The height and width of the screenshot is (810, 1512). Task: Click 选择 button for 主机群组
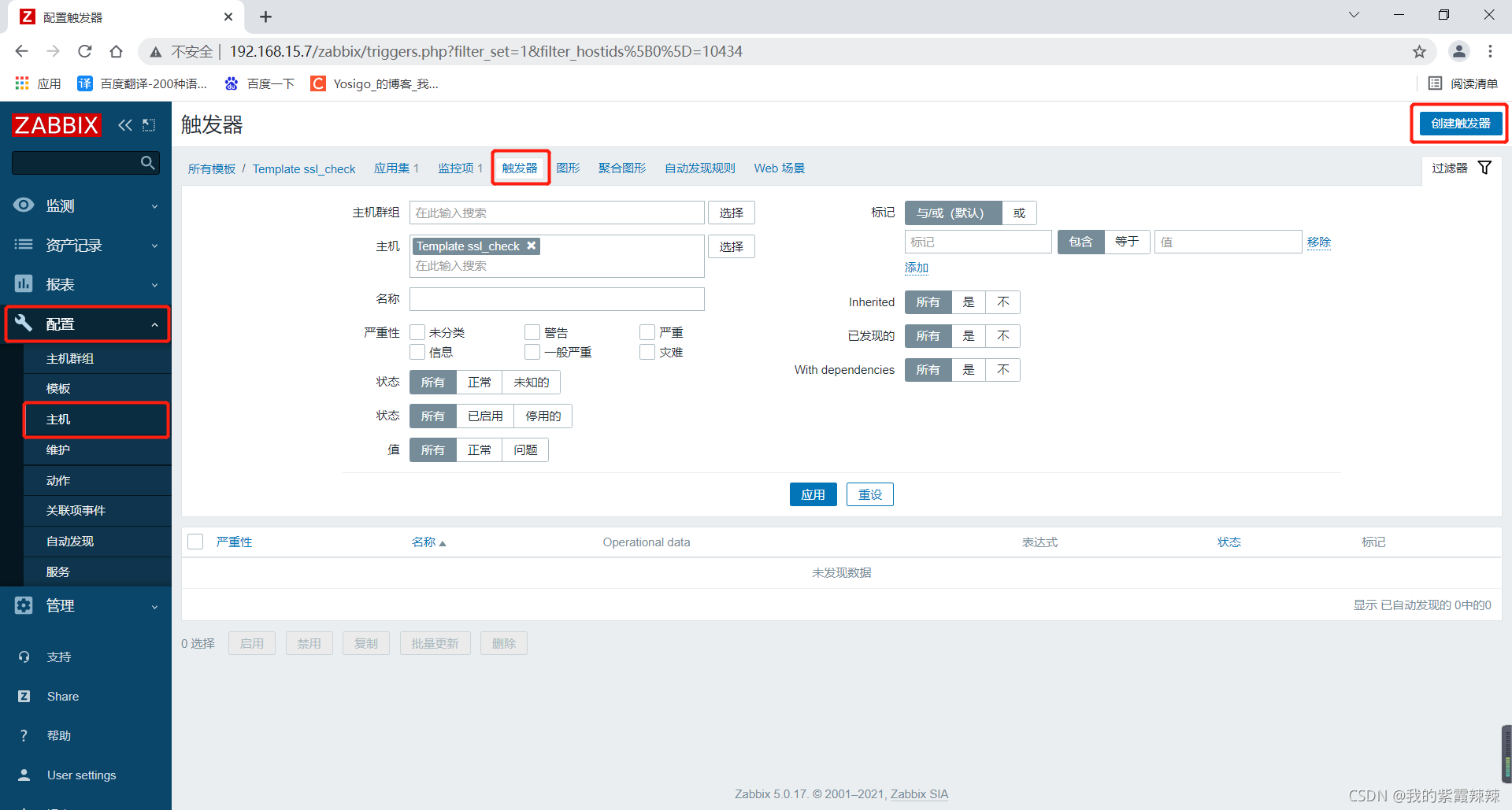click(x=732, y=213)
